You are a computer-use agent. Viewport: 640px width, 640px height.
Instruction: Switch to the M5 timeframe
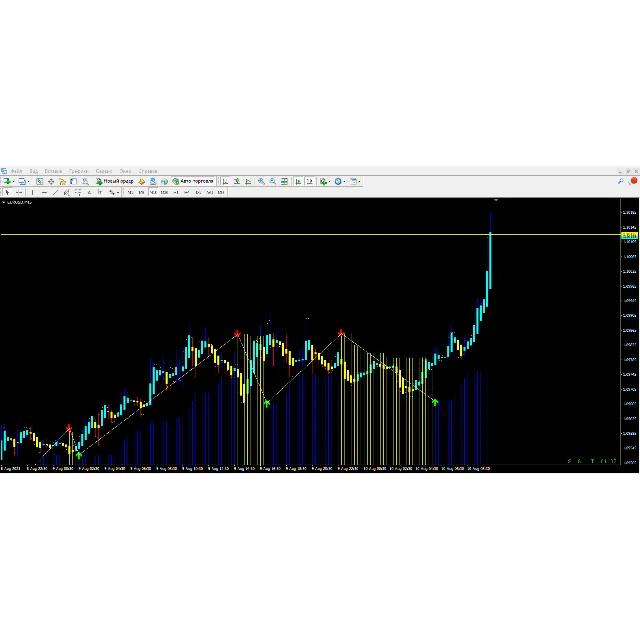click(141, 192)
